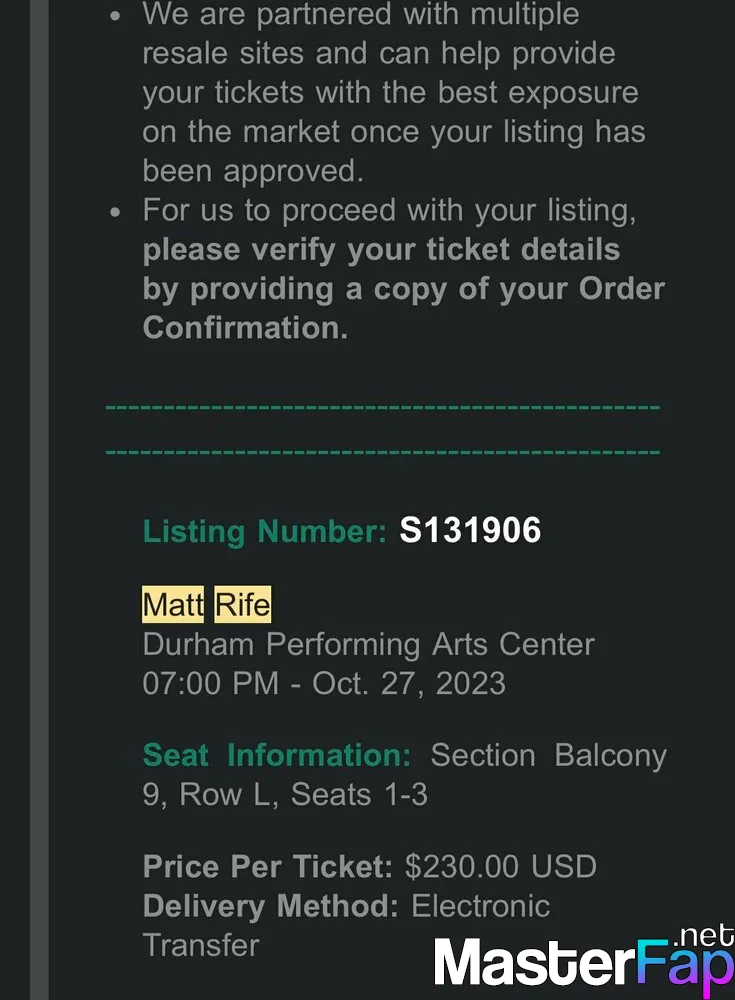This screenshot has height=1000, width=735.
Task: Select the highlighted word Matt
Action: click(x=173, y=604)
